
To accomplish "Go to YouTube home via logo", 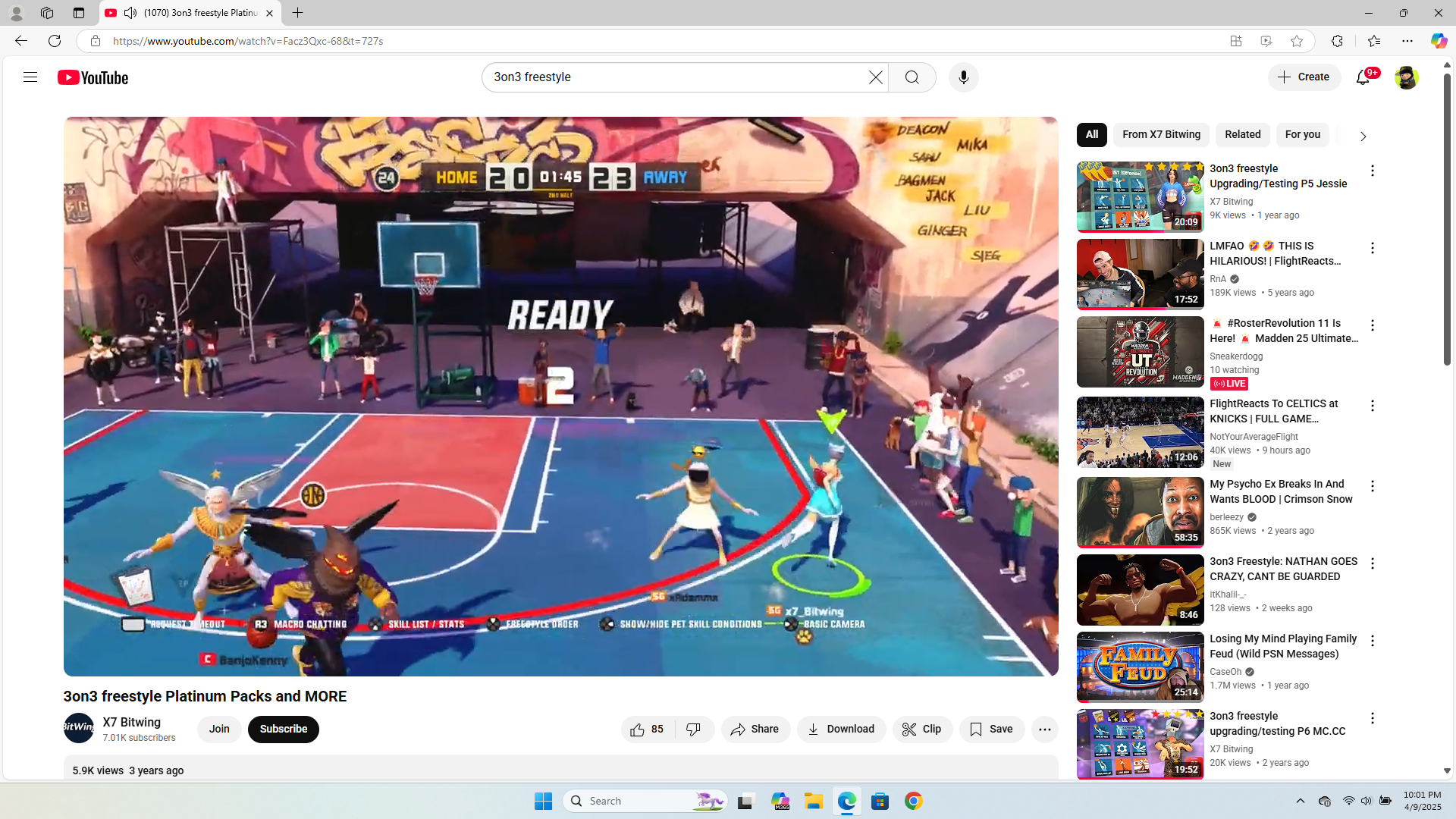I will point(93,77).
